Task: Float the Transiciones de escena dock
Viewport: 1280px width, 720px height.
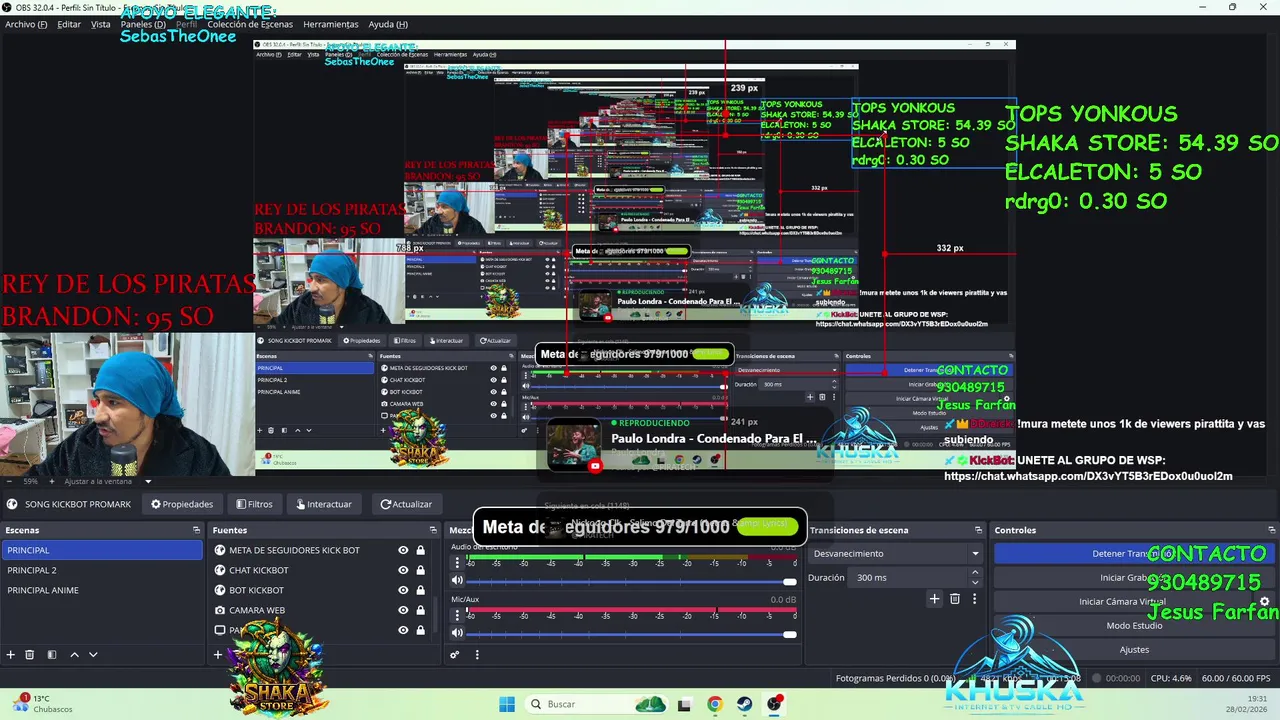Action: point(978,530)
